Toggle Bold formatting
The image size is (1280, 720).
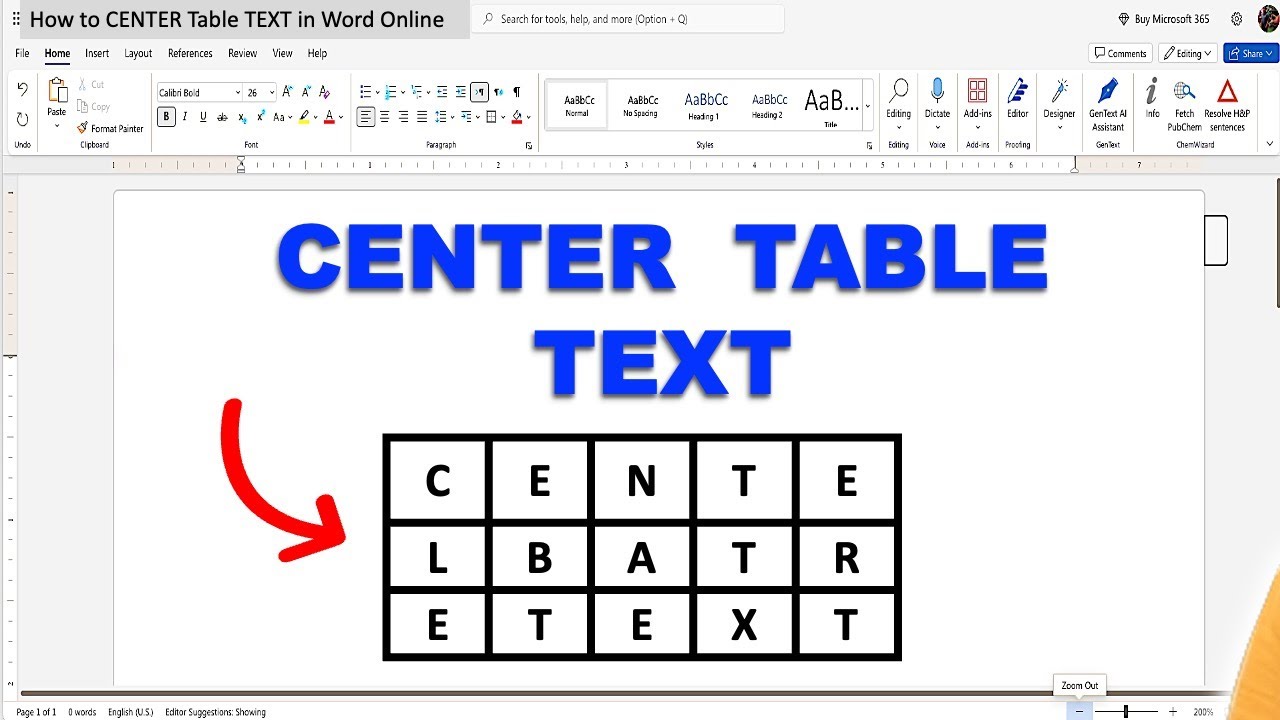point(166,117)
